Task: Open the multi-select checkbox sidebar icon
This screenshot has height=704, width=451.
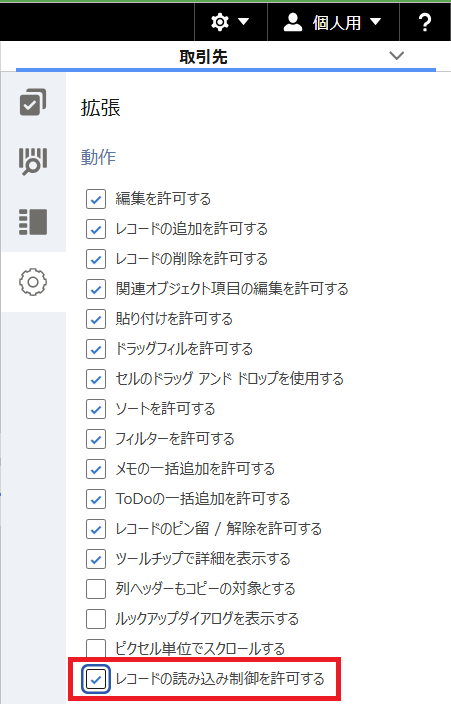Action: coord(33,102)
